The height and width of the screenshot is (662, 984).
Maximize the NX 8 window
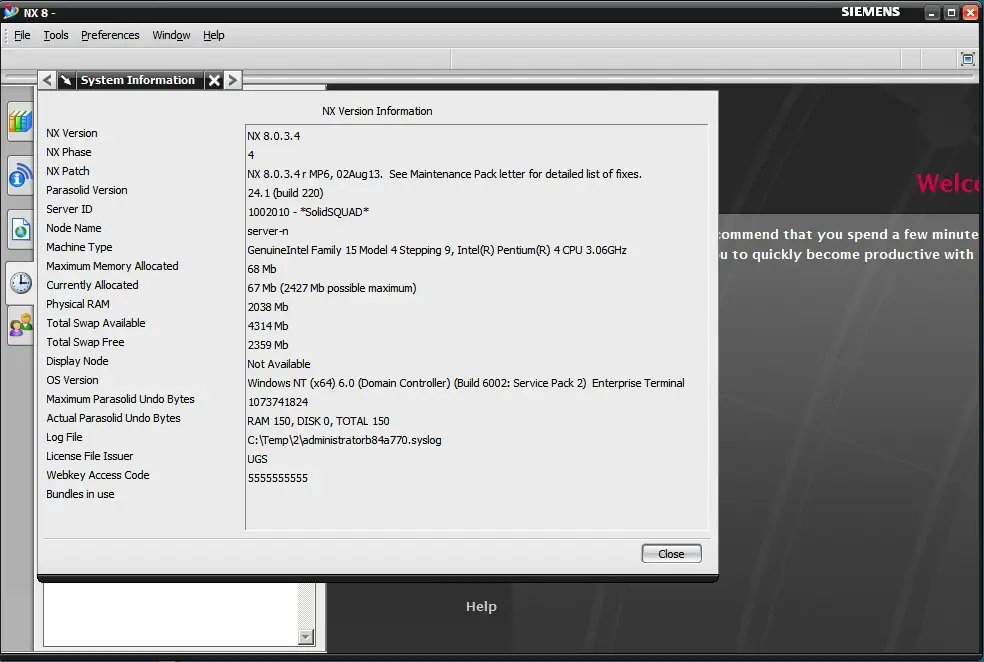pos(951,13)
